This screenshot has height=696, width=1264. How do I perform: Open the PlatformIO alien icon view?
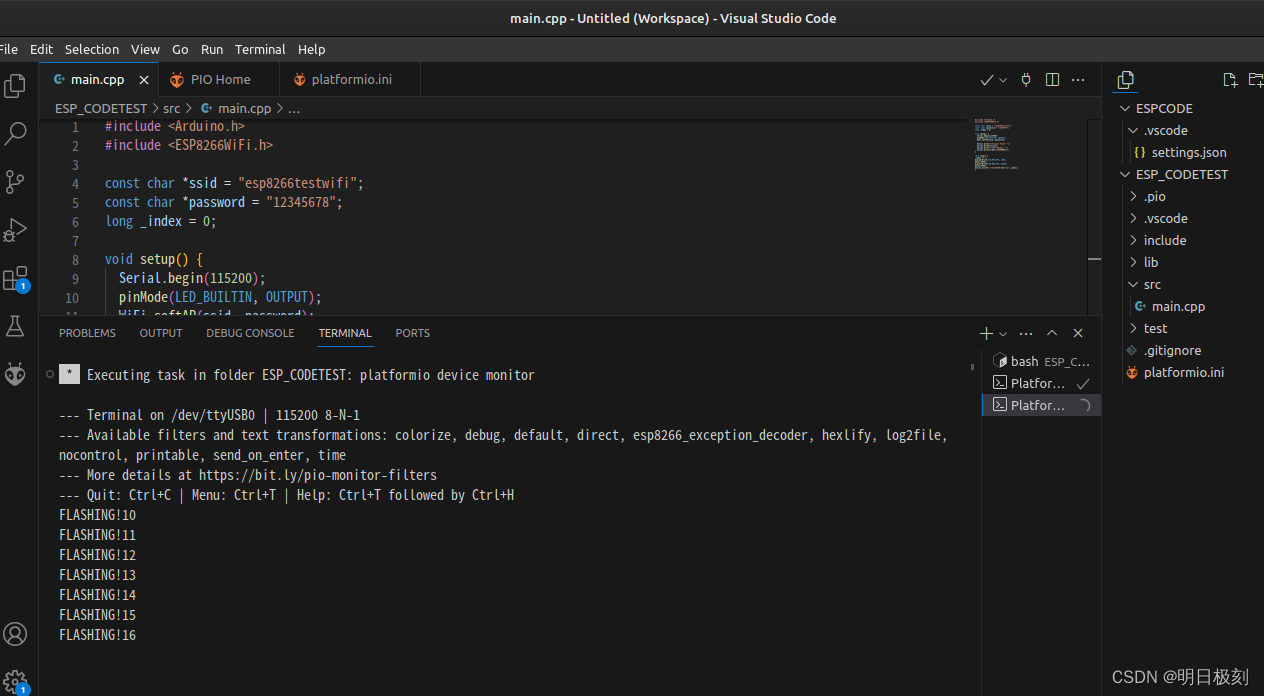15,374
